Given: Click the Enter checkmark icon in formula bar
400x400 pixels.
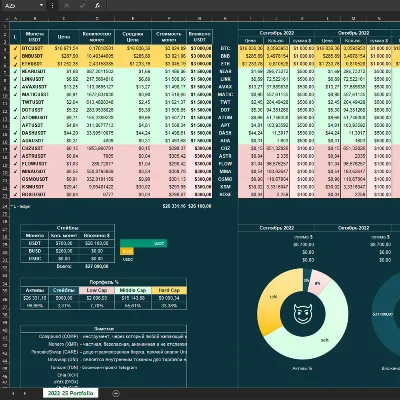Looking at the screenshot, I should click(x=82, y=6).
